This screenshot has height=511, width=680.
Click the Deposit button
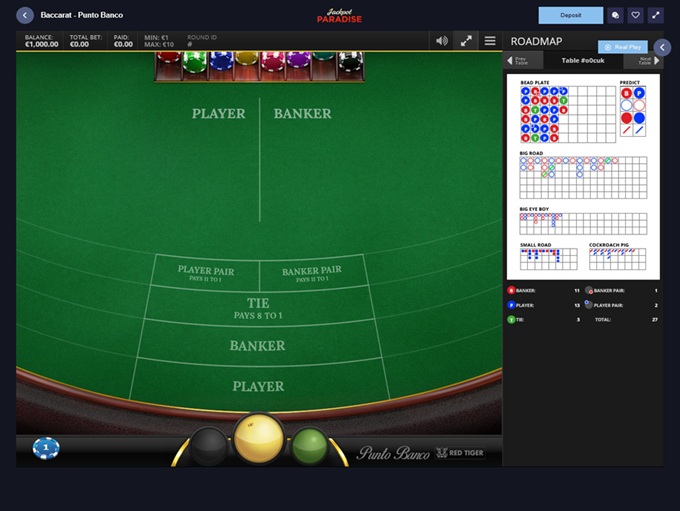570,15
